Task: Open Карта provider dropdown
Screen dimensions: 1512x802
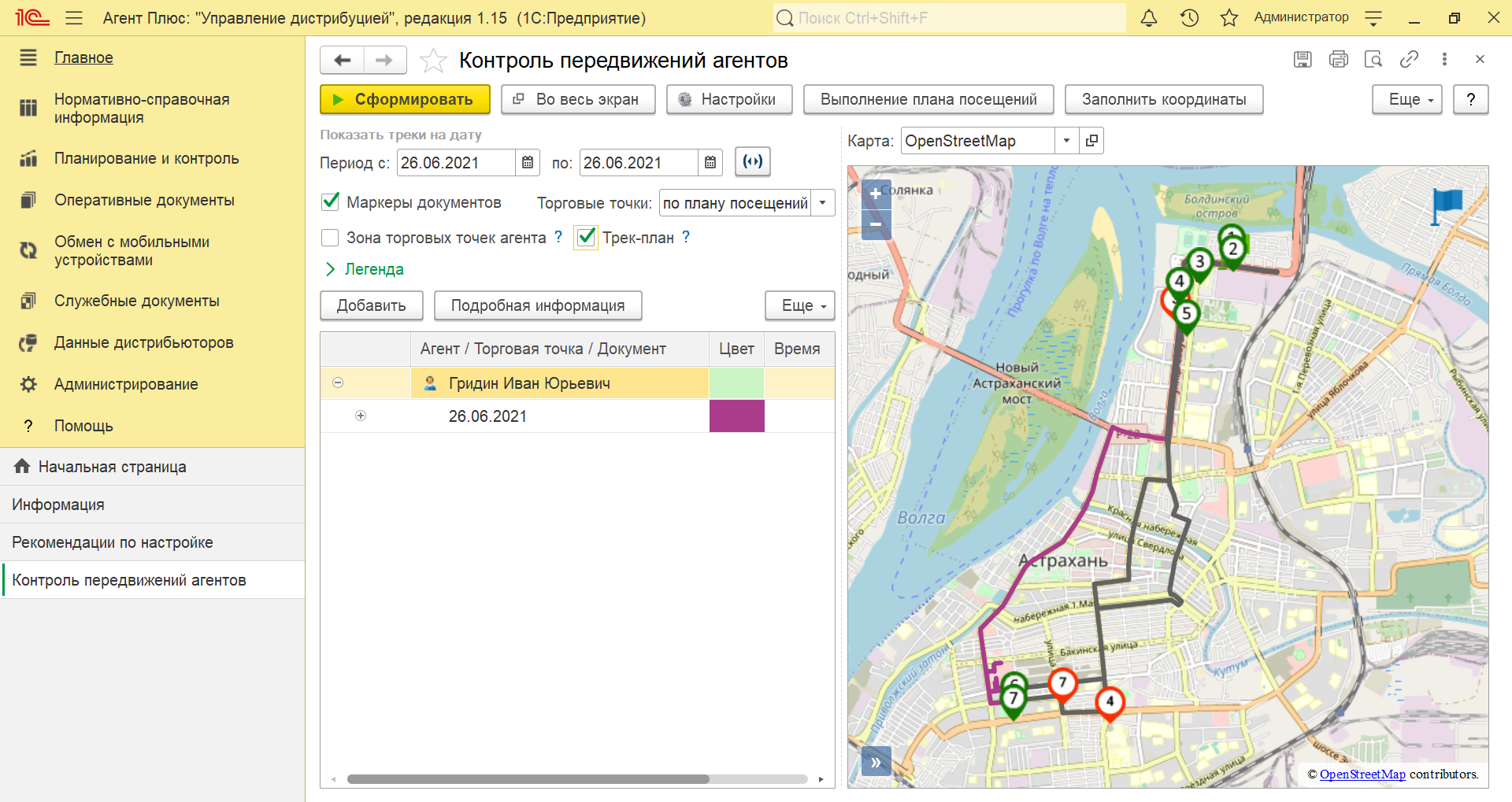Action: [1066, 140]
